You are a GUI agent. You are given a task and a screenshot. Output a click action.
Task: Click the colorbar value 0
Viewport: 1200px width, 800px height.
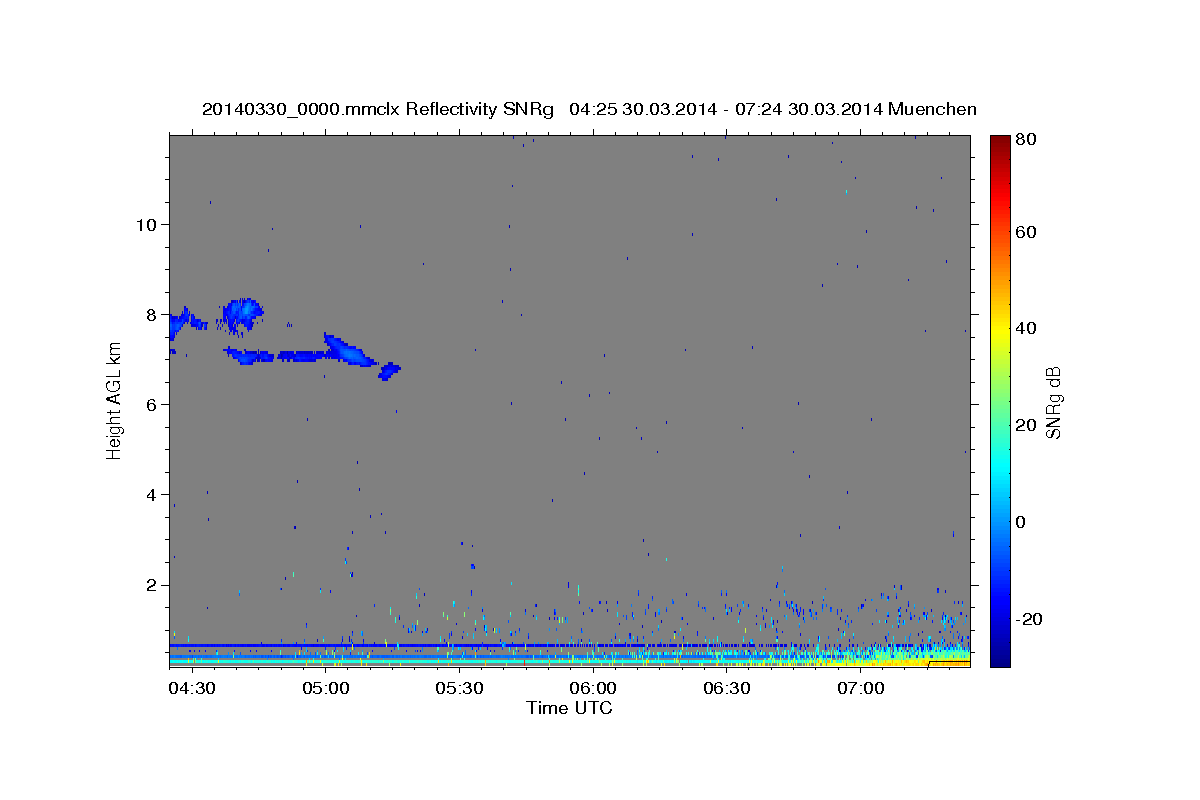click(1020, 522)
